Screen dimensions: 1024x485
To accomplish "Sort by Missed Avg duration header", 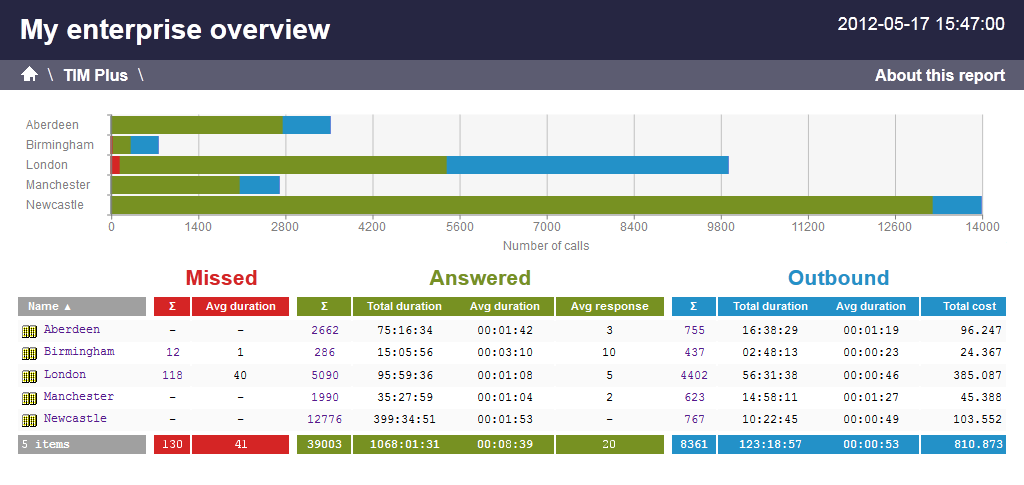I will coord(240,306).
